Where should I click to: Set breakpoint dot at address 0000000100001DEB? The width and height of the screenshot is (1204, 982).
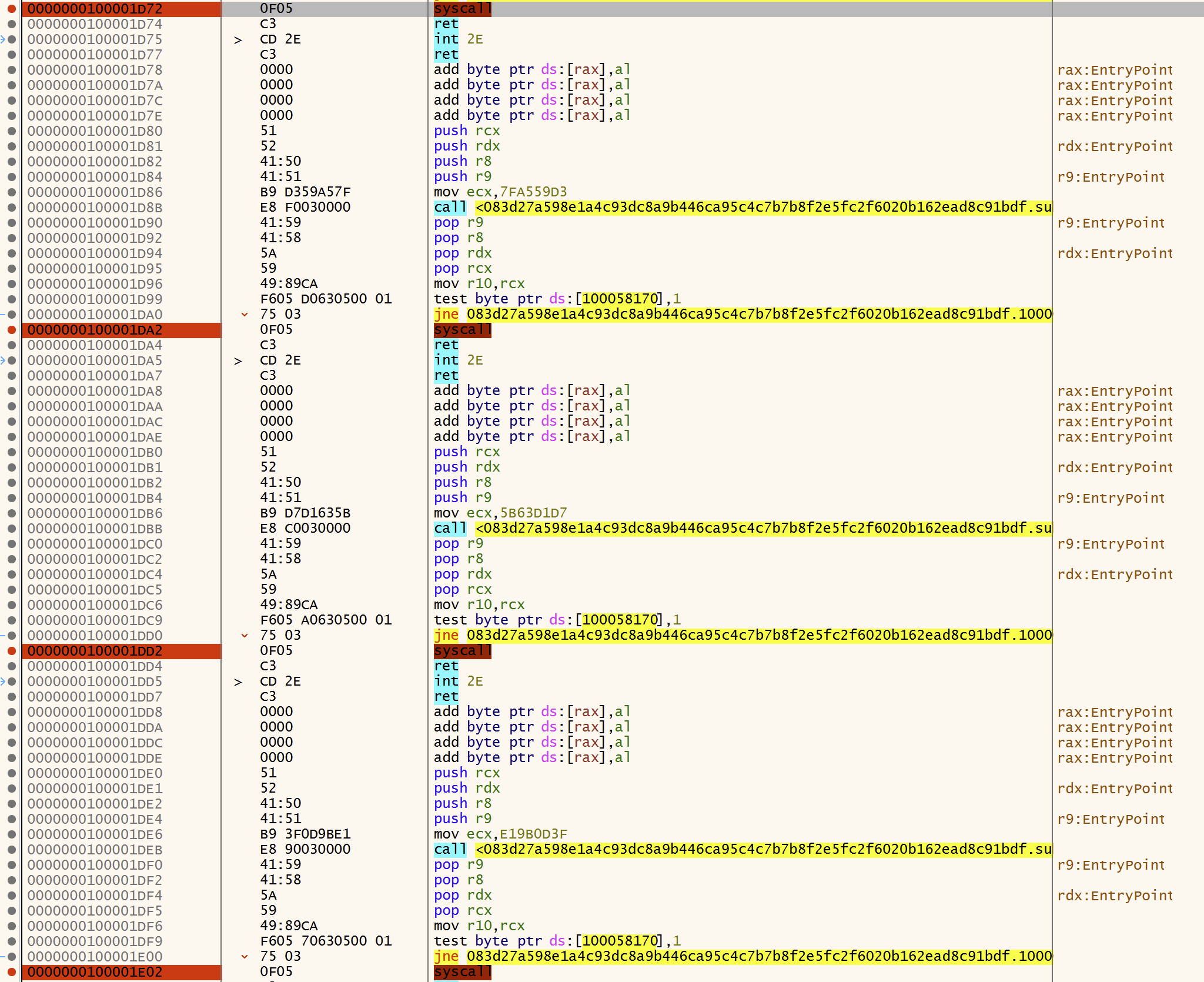pyautogui.click(x=11, y=850)
